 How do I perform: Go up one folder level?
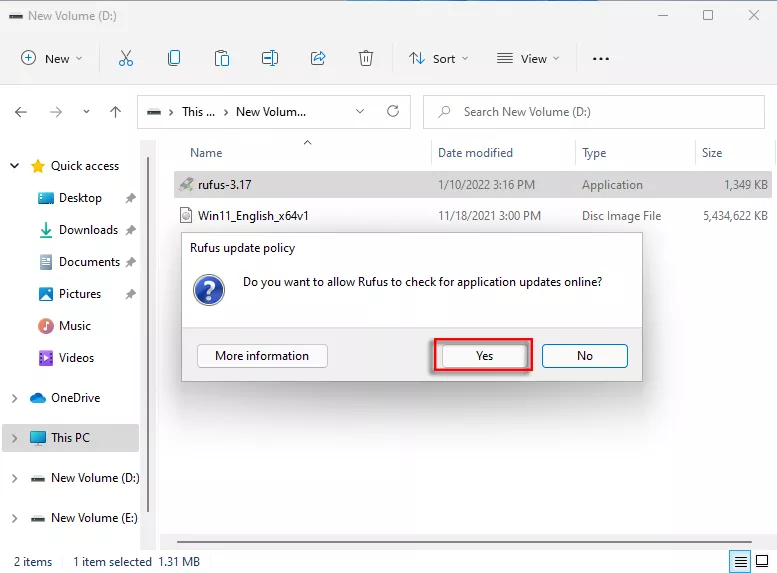115,112
